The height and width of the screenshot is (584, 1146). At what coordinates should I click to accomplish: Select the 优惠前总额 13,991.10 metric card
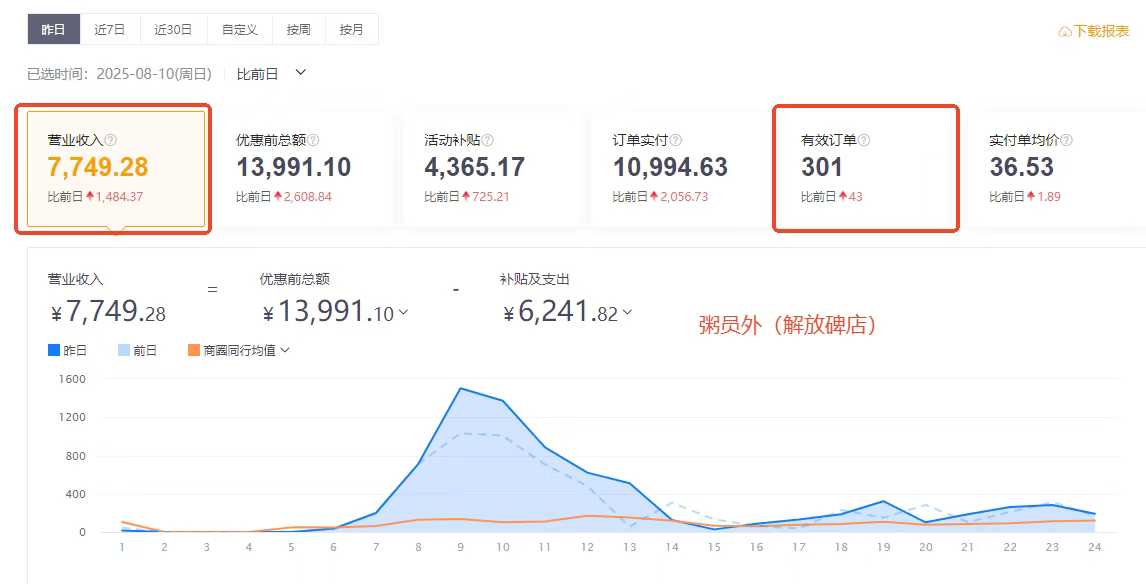tap(304, 169)
